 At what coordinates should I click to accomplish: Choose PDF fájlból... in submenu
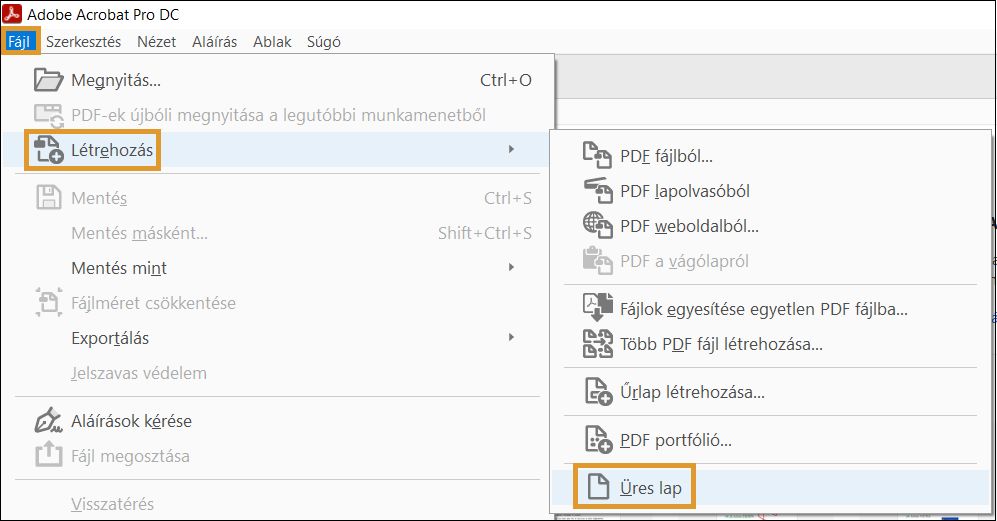[771, 156]
